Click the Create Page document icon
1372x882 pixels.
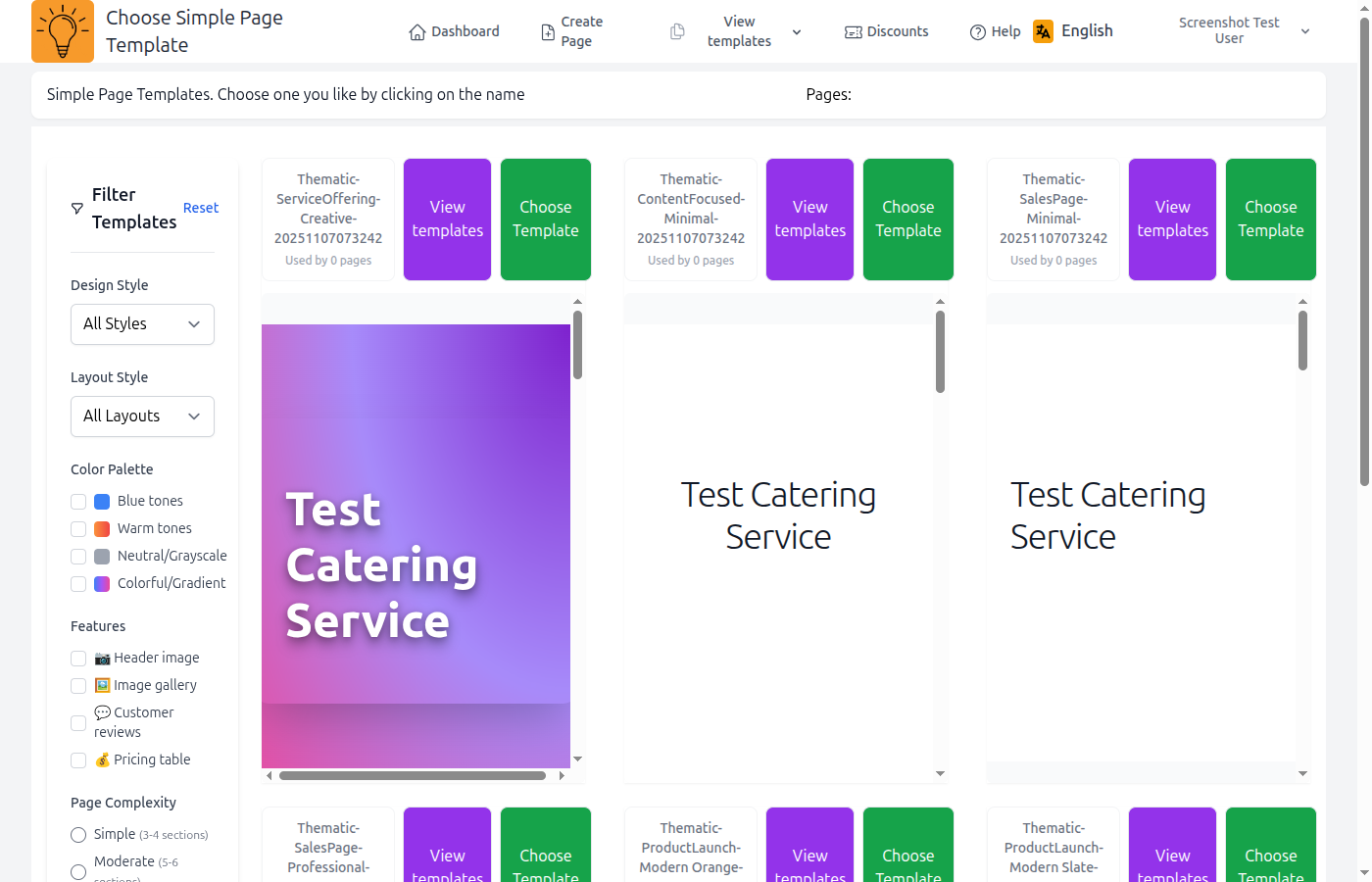coord(548,32)
